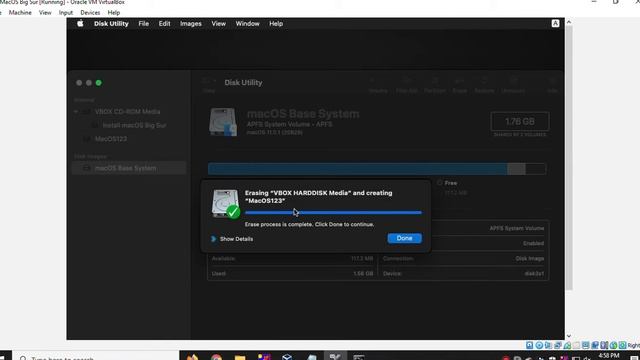Click the macOS Base System disk image icon
This screenshot has height=360, width=640.
(x=223, y=122)
